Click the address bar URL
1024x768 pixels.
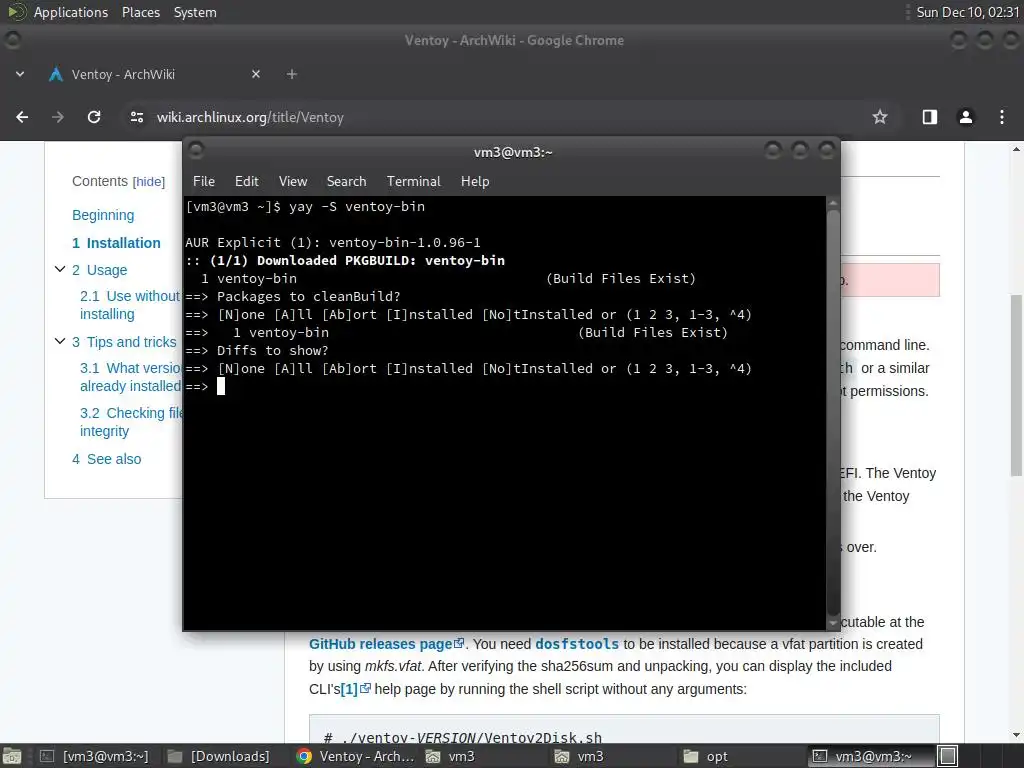[x=250, y=117]
